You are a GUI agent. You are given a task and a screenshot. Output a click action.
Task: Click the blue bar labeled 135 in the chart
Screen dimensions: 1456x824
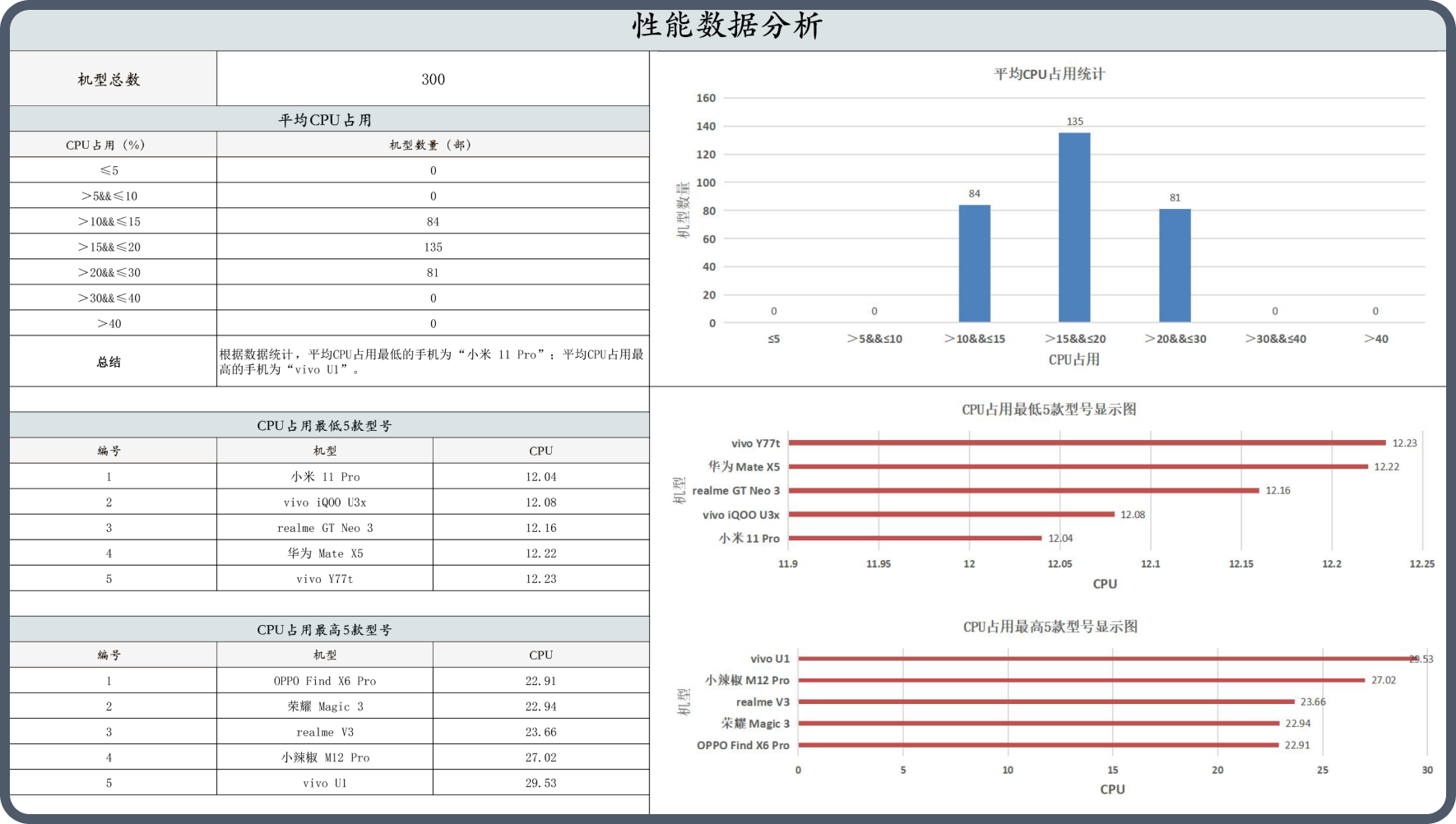[1074, 227]
